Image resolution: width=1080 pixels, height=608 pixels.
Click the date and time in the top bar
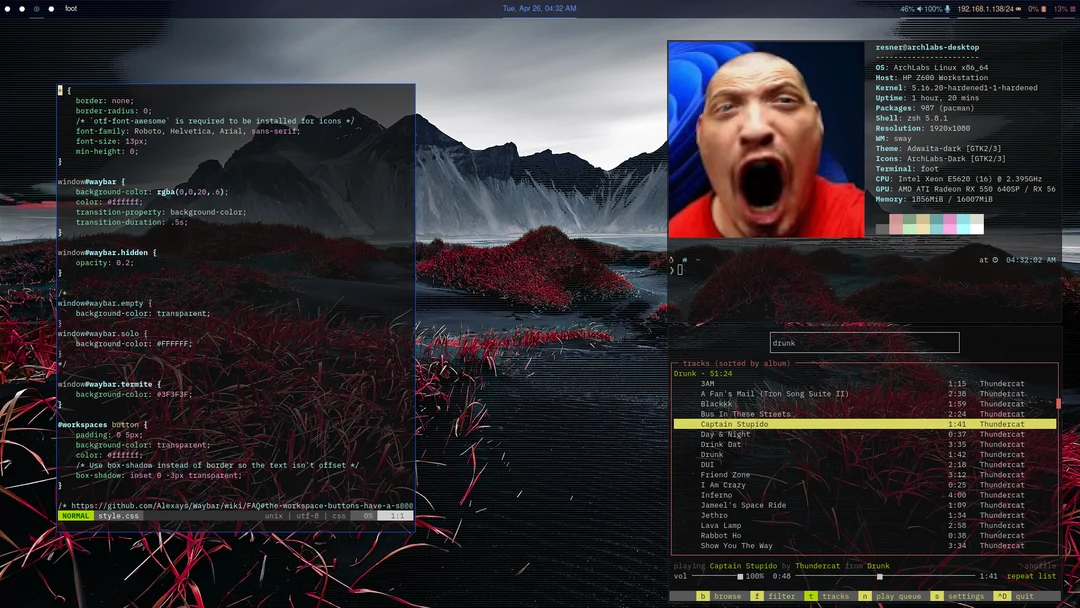click(539, 8)
